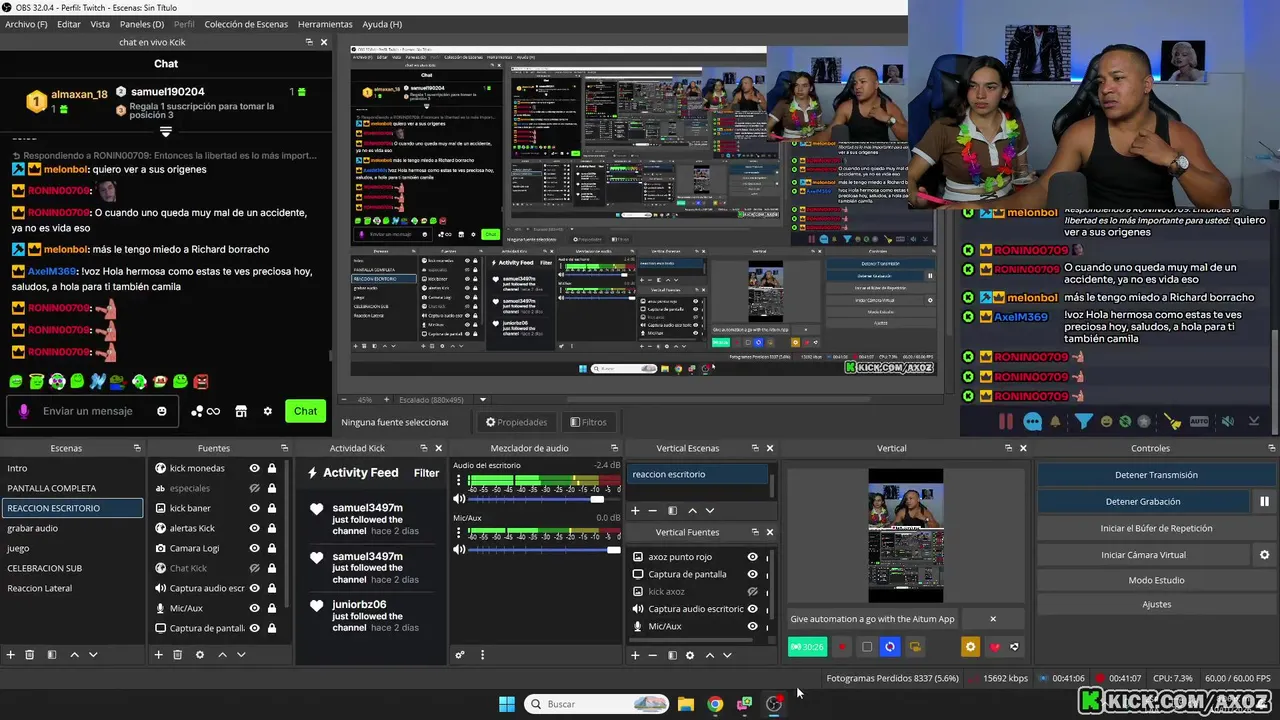Open the Herramientas menu
Screen dimensions: 1280x720
click(x=325, y=24)
